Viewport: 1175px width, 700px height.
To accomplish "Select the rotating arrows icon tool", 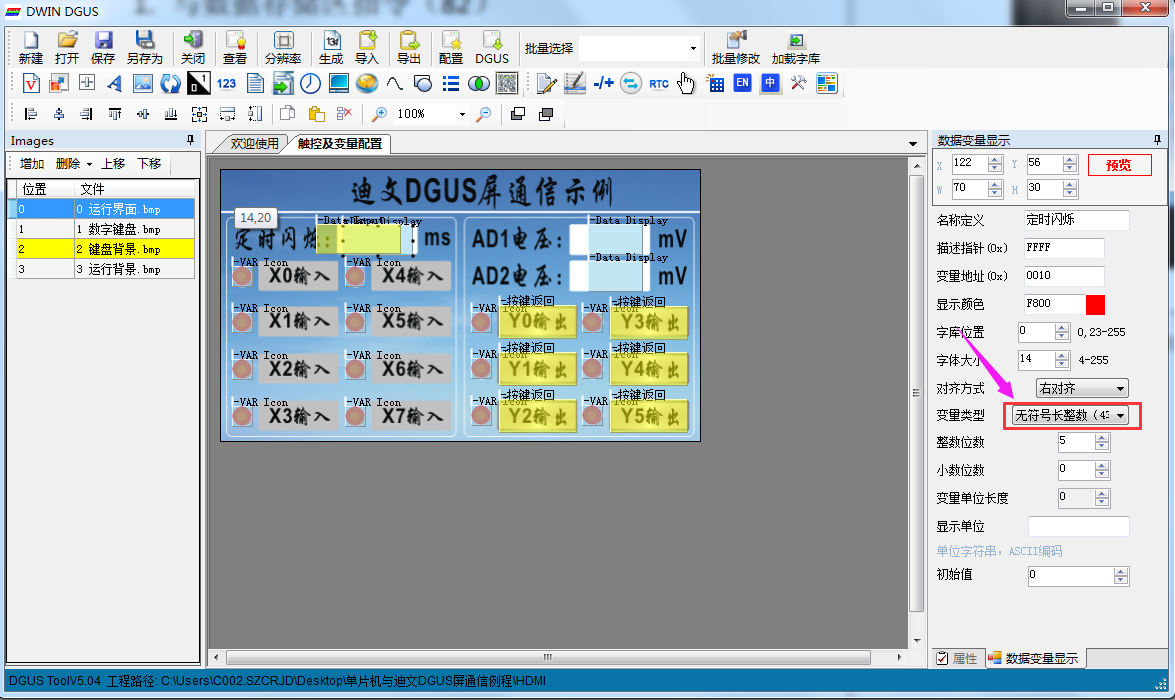I will point(170,83).
